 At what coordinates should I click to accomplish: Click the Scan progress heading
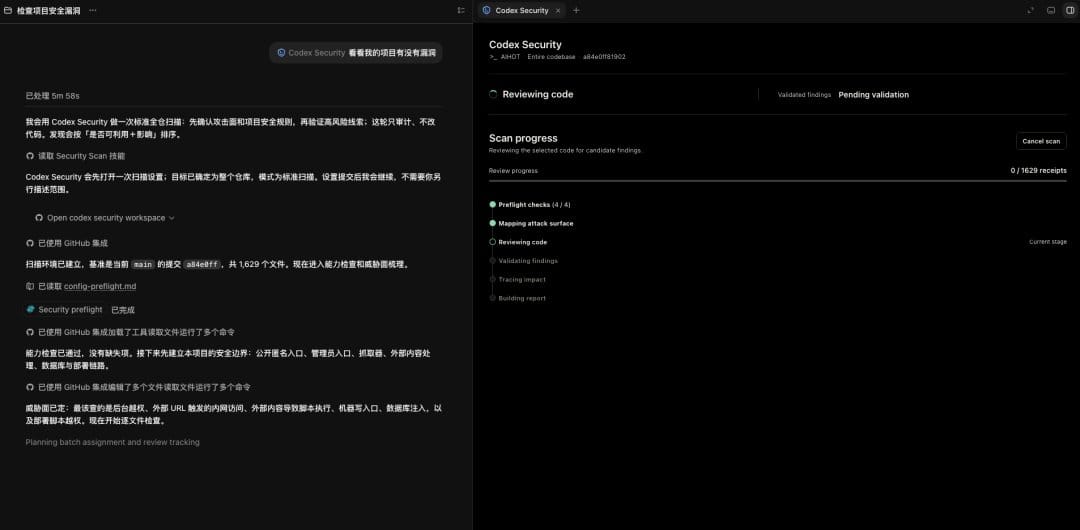point(523,138)
